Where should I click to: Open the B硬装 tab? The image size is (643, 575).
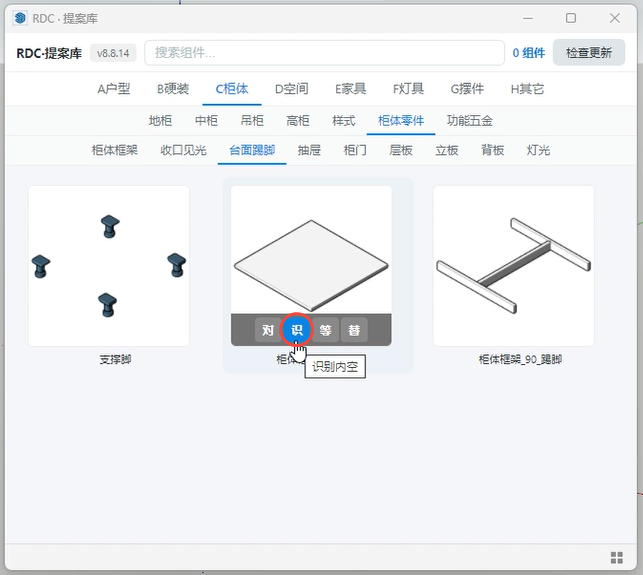(173, 89)
